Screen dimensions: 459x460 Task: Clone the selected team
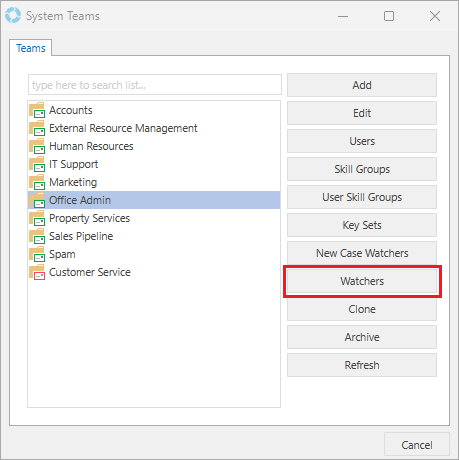(x=362, y=309)
